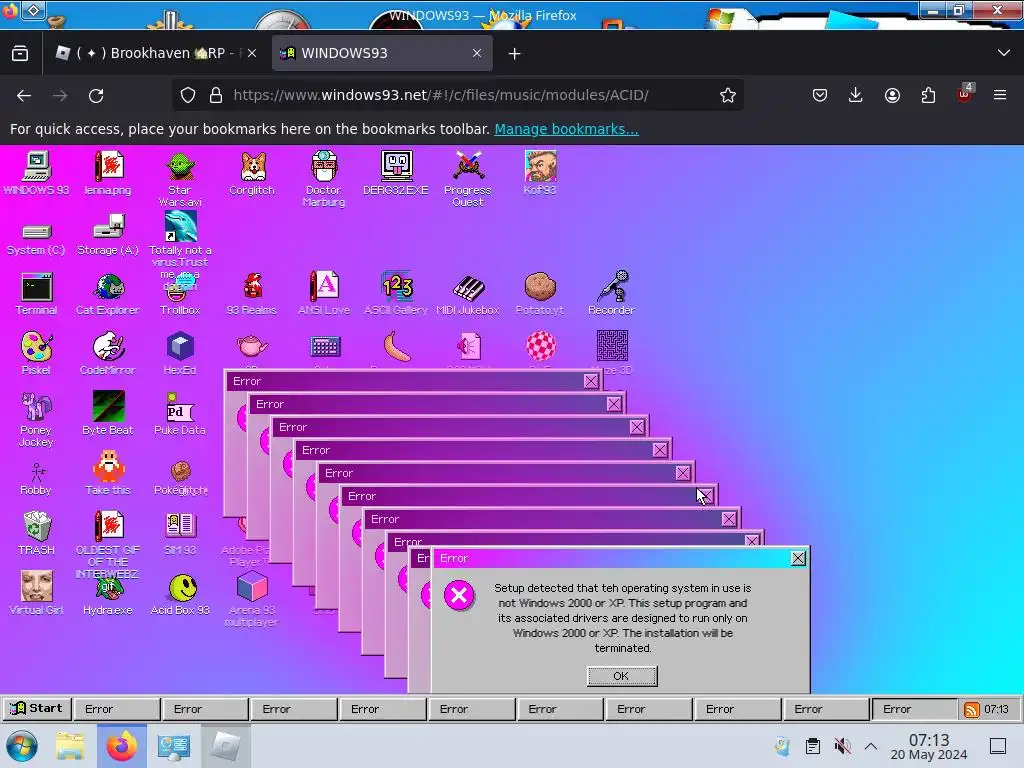Expand the list all tabs dropdown

1004,53
